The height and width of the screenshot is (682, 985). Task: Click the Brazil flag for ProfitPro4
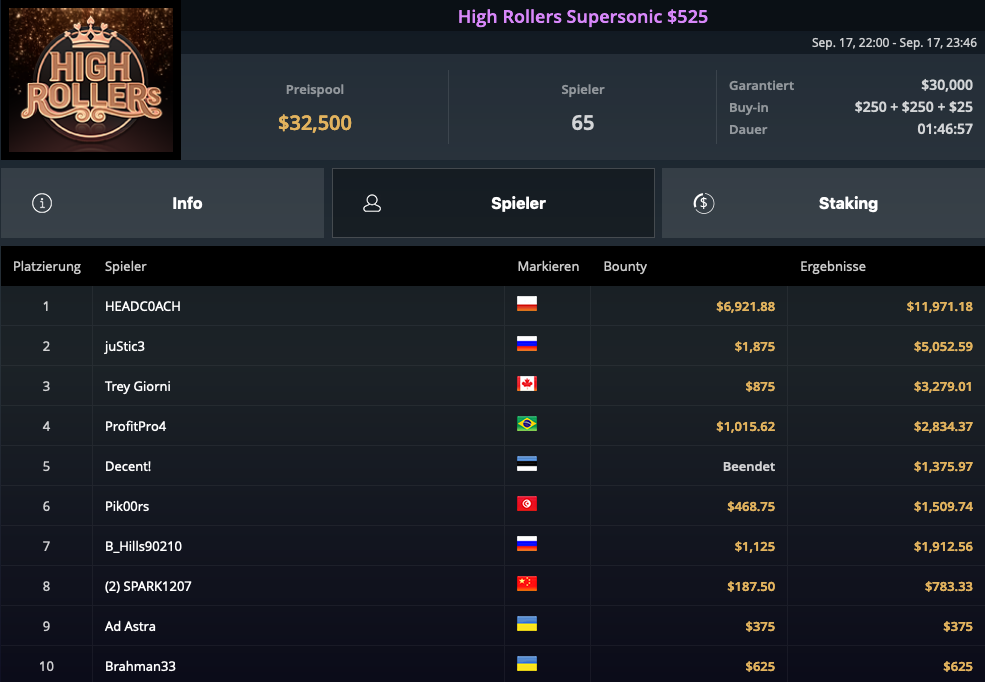point(527,425)
